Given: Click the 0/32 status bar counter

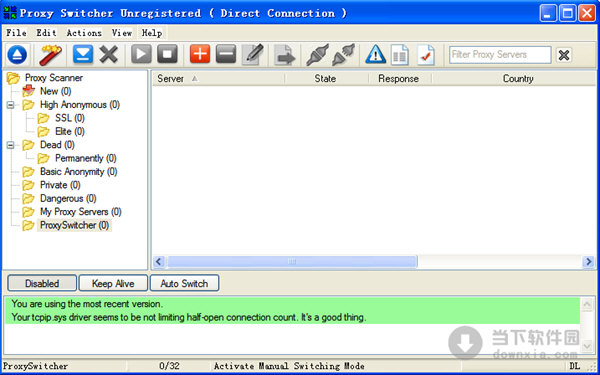Looking at the screenshot, I should coord(169,366).
